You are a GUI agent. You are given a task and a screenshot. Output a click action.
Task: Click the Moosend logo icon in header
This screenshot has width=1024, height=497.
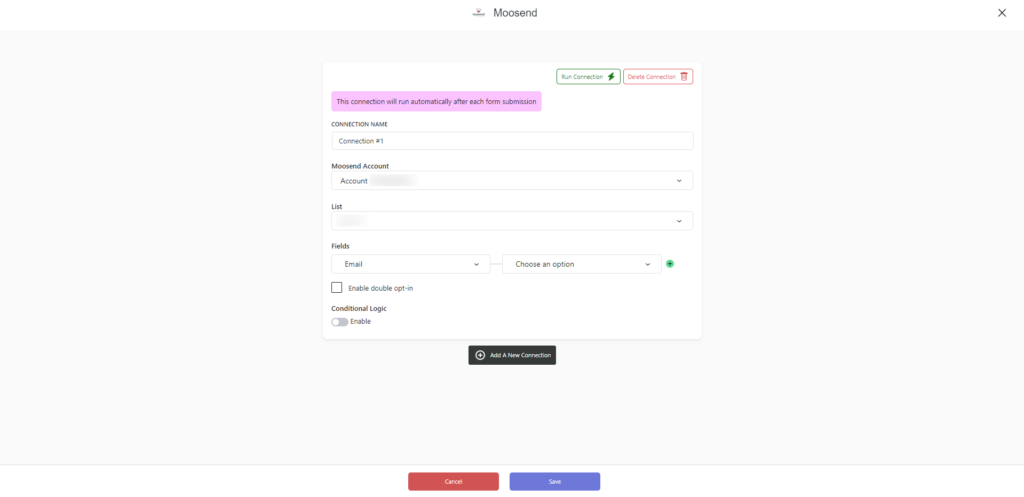point(479,12)
